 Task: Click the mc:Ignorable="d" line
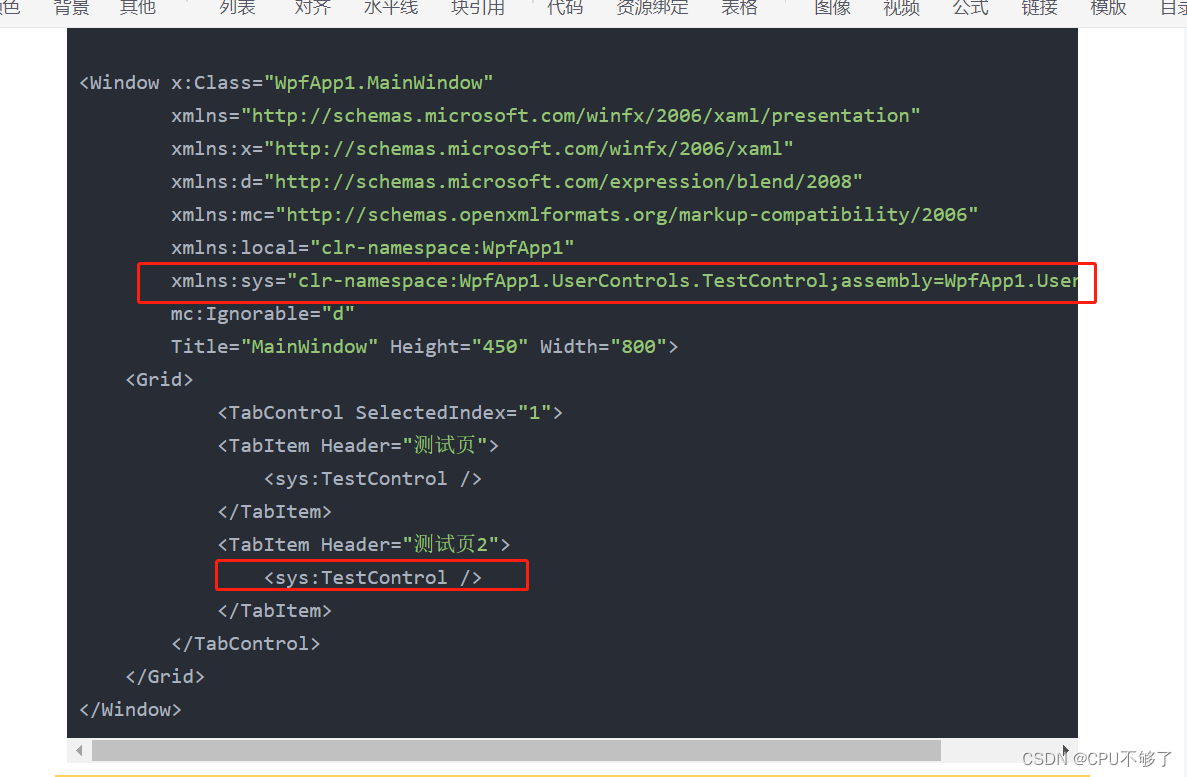click(x=262, y=314)
